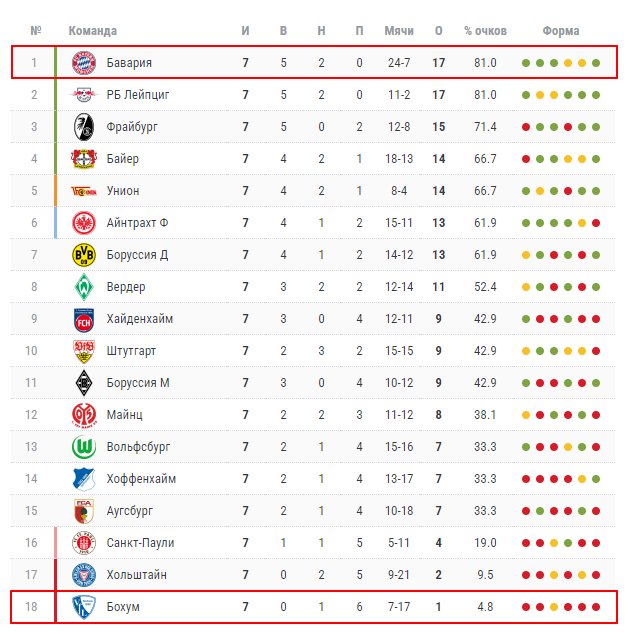628x634 pixels.
Task: Click the RB Leipzig club logo
Action: point(83,95)
